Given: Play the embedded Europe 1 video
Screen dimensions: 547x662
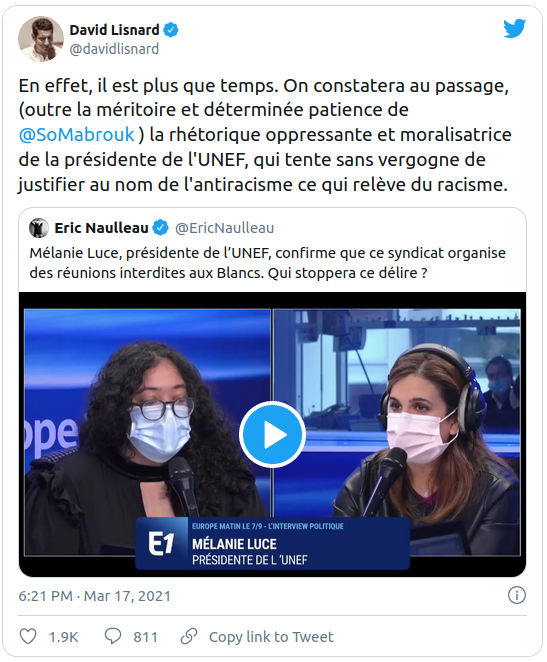Looking at the screenshot, I should 272,434.
